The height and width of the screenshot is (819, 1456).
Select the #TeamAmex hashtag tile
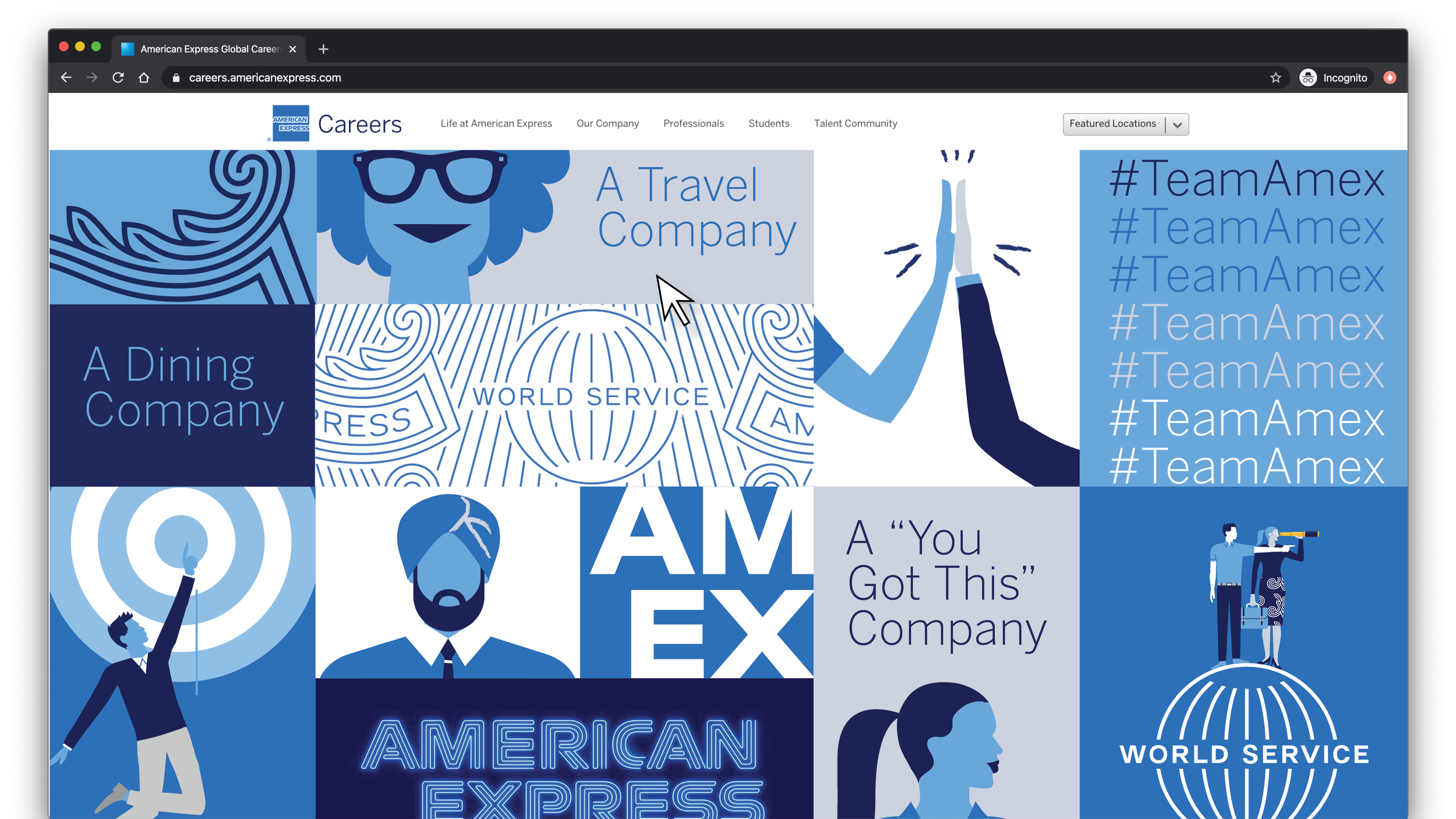coord(1243,318)
